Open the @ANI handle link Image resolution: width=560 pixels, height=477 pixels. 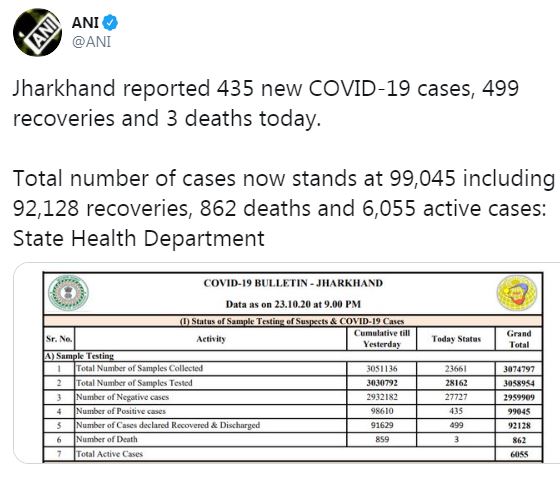click(91, 42)
